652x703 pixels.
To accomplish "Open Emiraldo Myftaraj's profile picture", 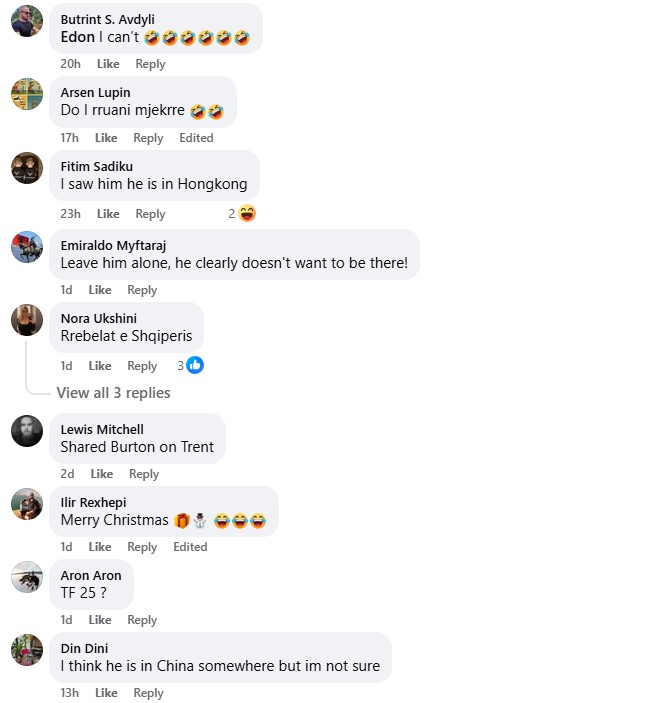I will tap(27, 246).
